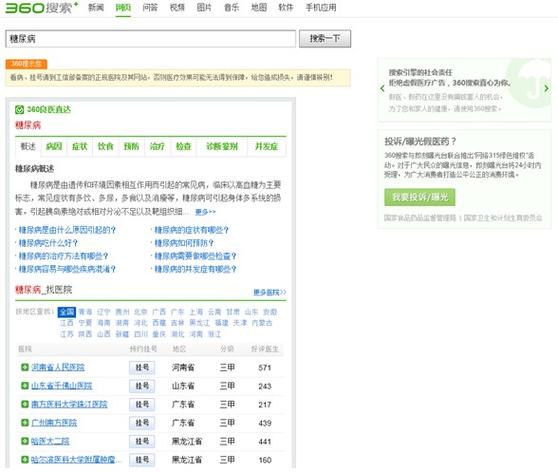Screen dimensions: 558x472
Task: Open question 糖尿病的治疗方法有哪些？
Action: pyautogui.click(x=63, y=256)
